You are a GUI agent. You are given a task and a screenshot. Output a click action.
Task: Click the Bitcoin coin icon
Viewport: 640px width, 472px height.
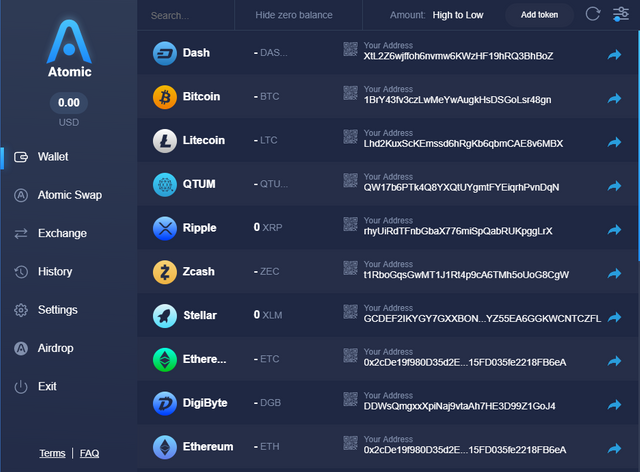pyautogui.click(x=165, y=97)
